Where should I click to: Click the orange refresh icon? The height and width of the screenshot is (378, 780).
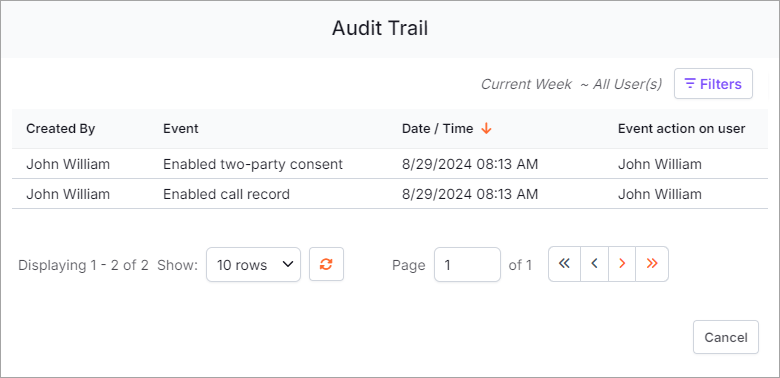click(326, 264)
